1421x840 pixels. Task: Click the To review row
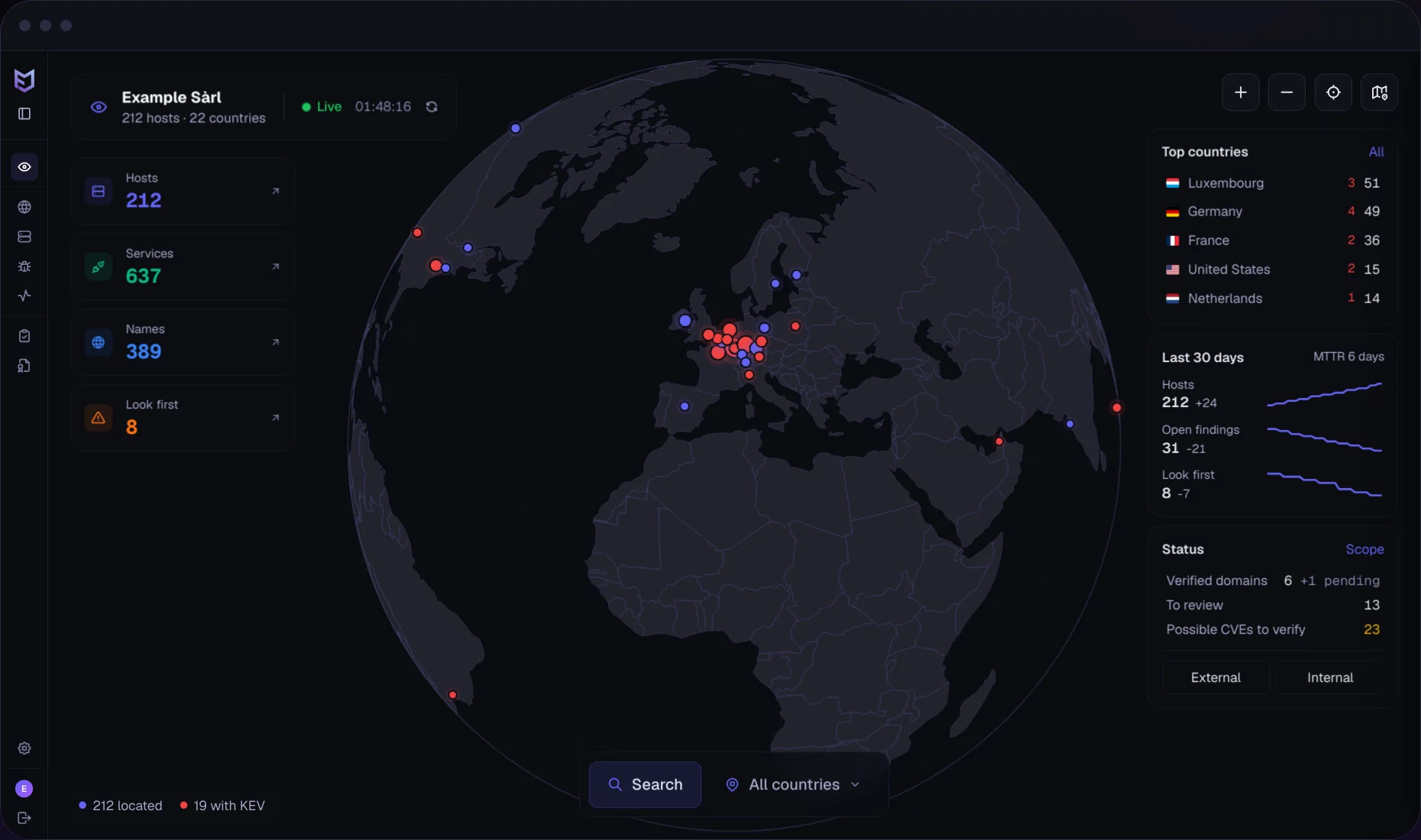tap(1273, 605)
